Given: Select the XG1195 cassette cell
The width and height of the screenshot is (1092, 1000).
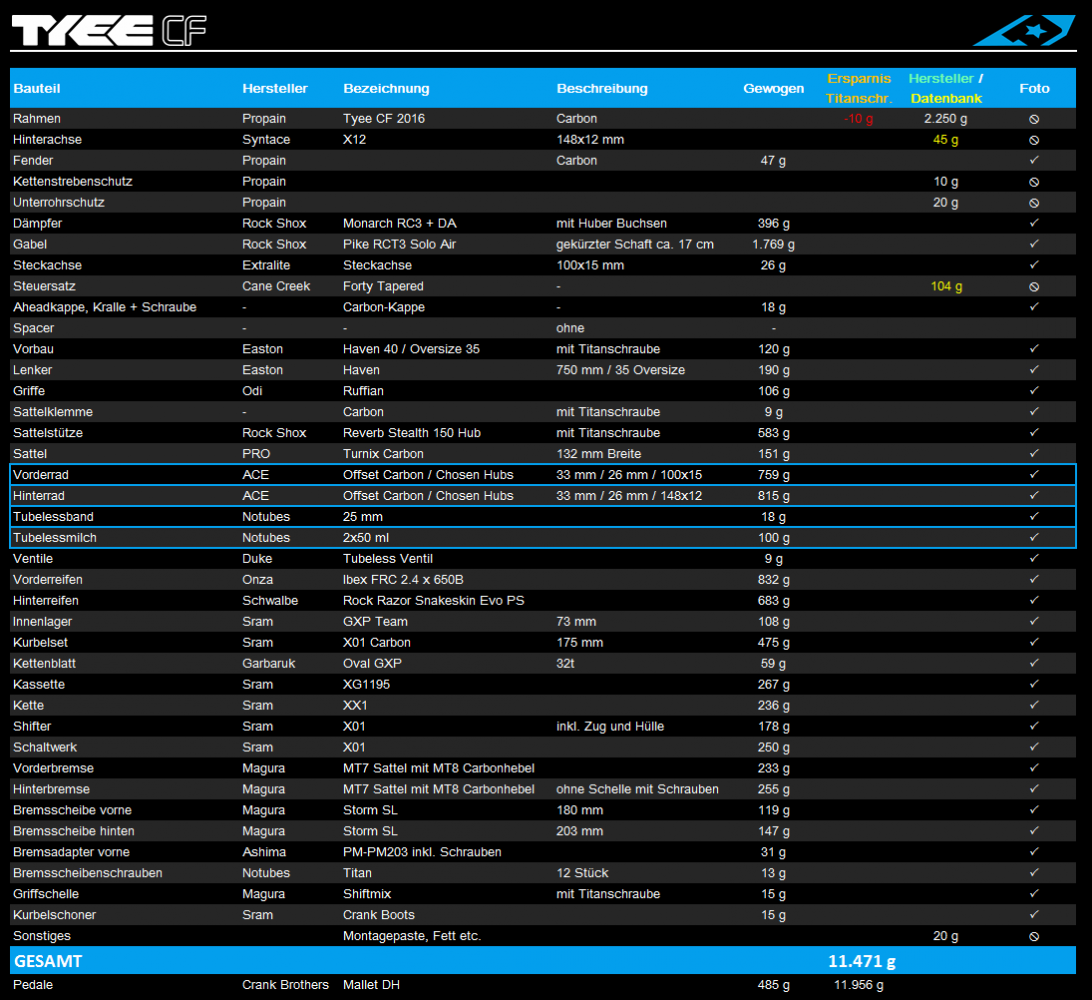Looking at the screenshot, I should pyautogui.click(x=366, y=684).
